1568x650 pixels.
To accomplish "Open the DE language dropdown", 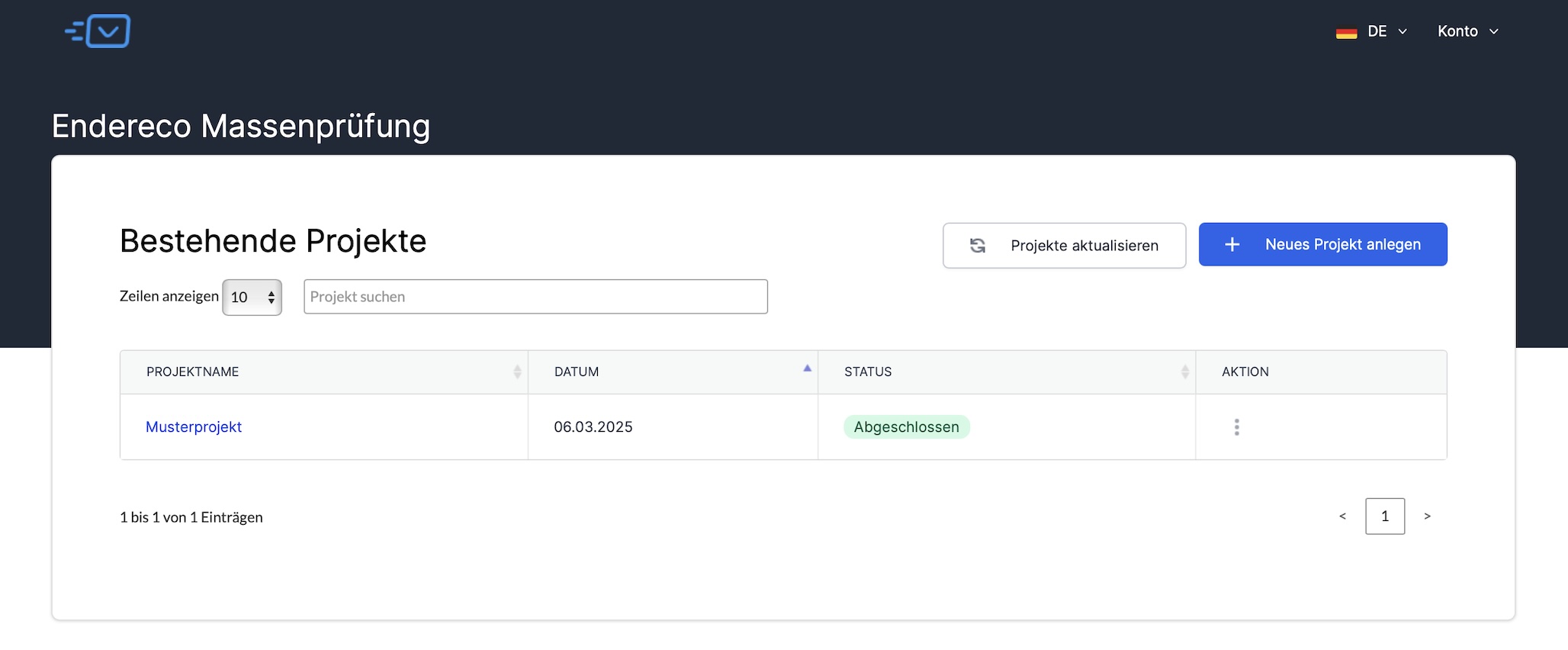I will (x=1372, y=31).
